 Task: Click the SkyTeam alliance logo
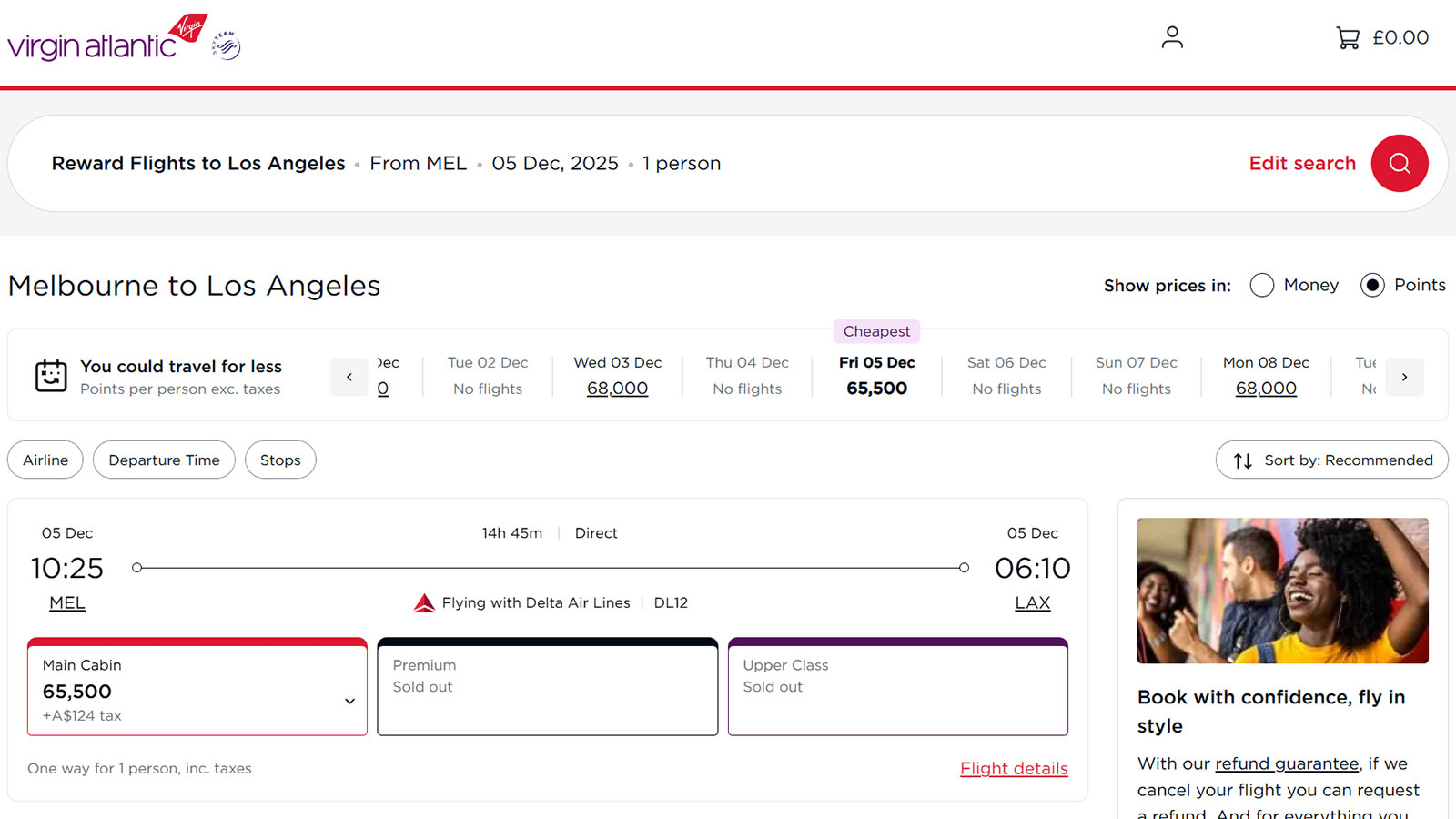point(227,45)
